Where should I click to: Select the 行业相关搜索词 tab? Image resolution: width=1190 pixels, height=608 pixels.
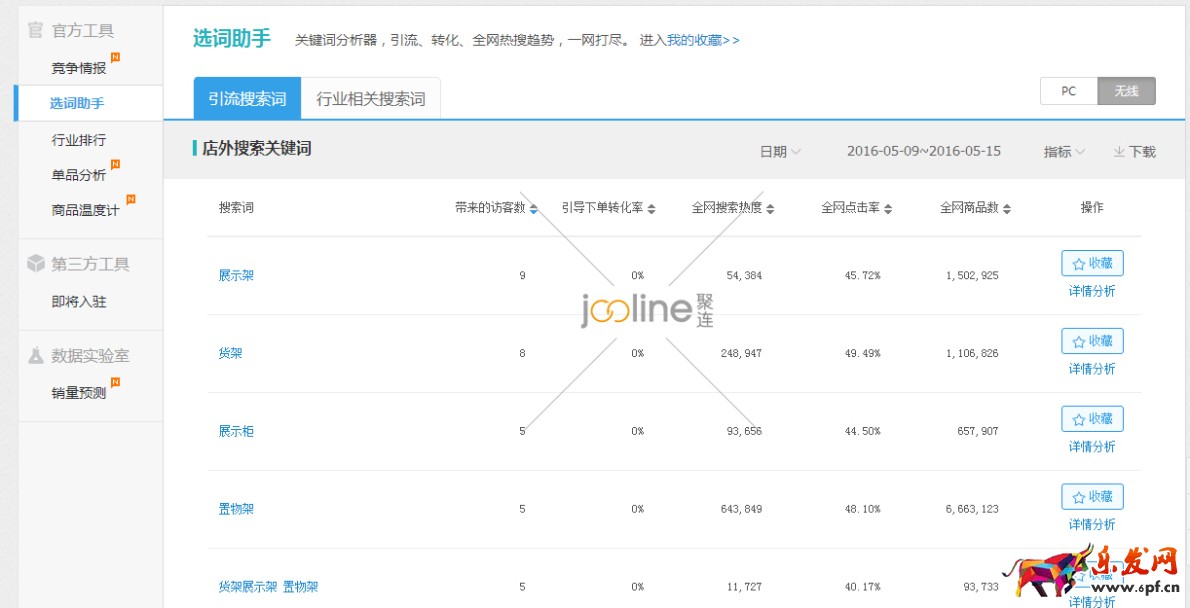pyautogui.click(x=371, y=99)
